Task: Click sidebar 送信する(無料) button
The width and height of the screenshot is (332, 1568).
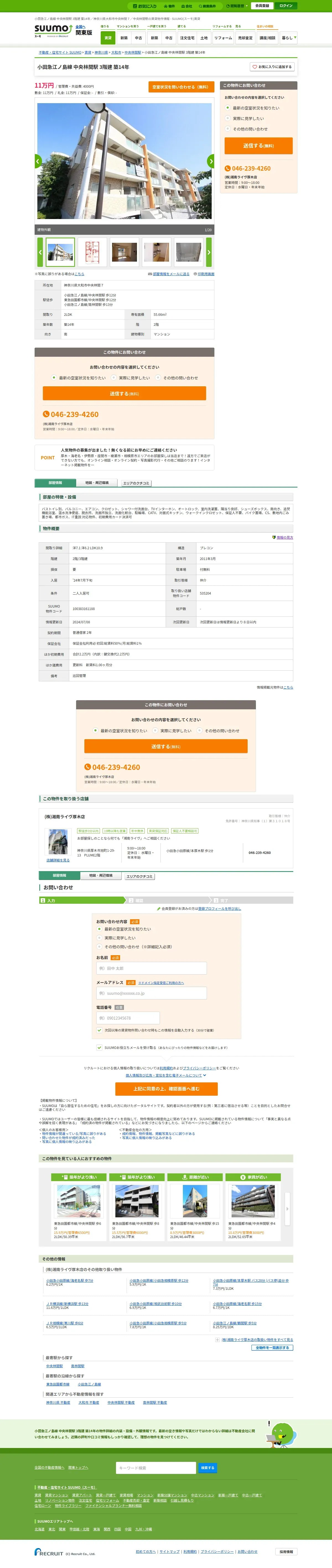Action: (258, 146)
